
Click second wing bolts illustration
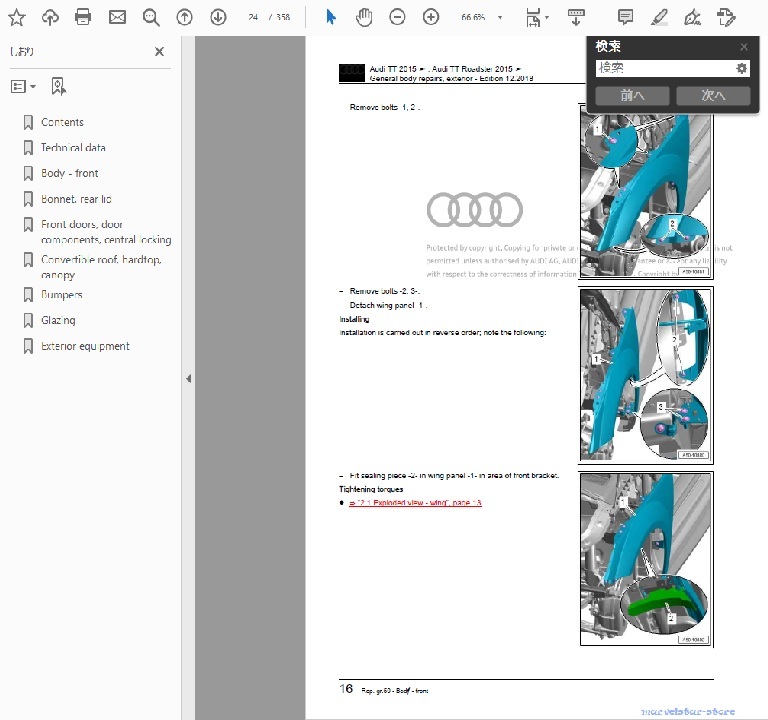coord(646,375)
